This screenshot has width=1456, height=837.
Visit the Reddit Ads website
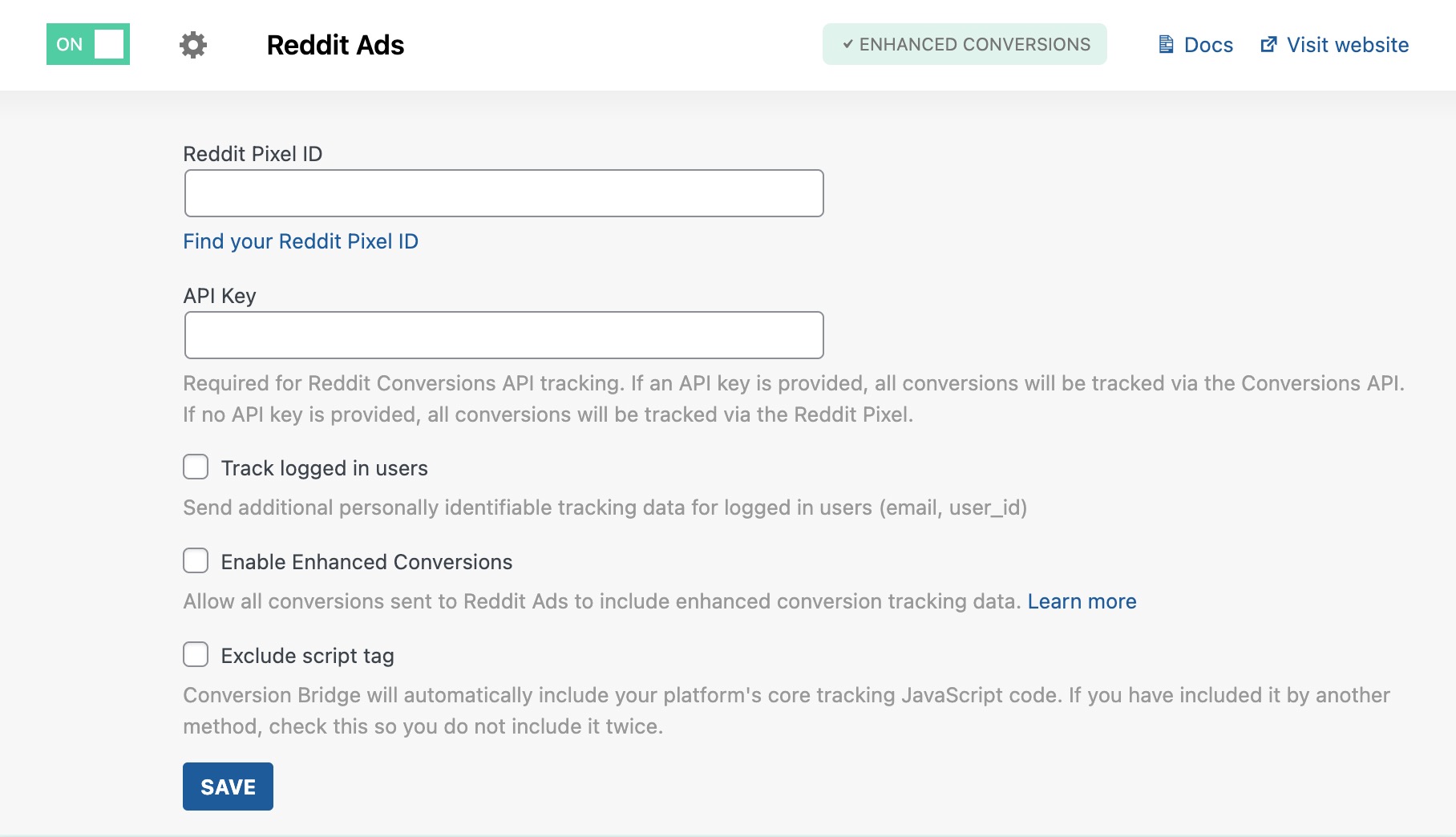(x=1347, y=45)
